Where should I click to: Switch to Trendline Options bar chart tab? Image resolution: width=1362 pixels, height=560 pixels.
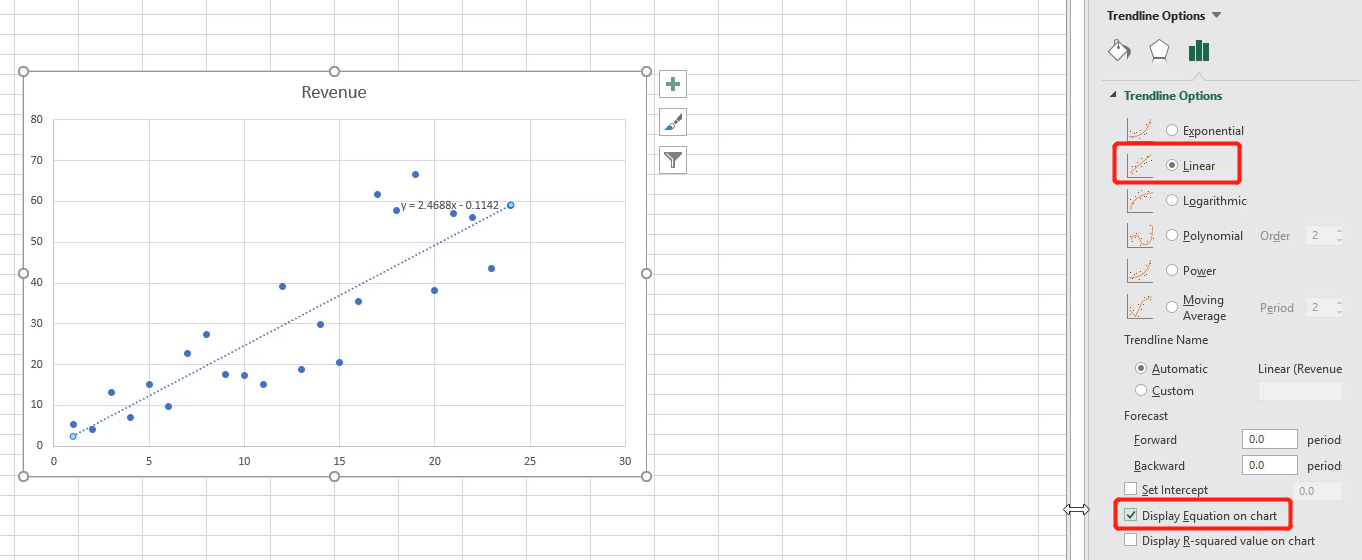(1199, 50)
